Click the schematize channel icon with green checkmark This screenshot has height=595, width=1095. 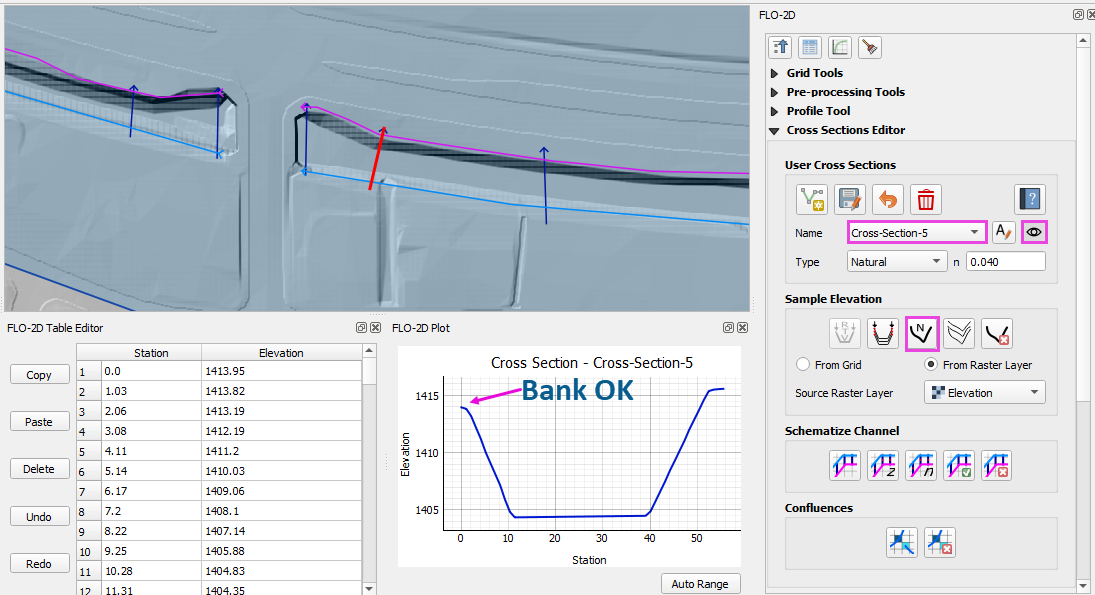pyautogui.click(x=958, y=464)
